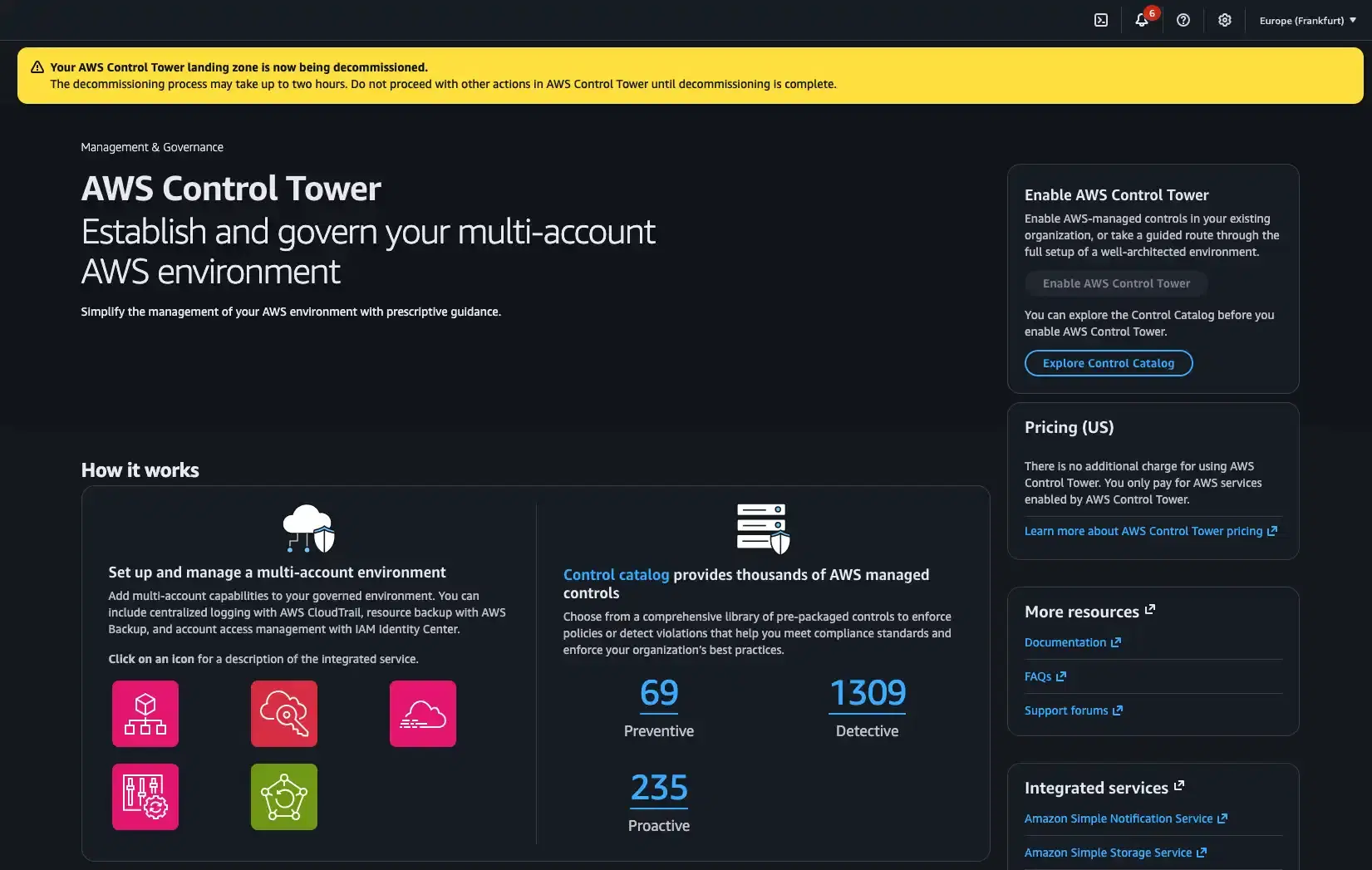Open the 235 proactive controls link
Image resolution: width=1372 pixels, height=870 pixels.
(x=659, y=788)
